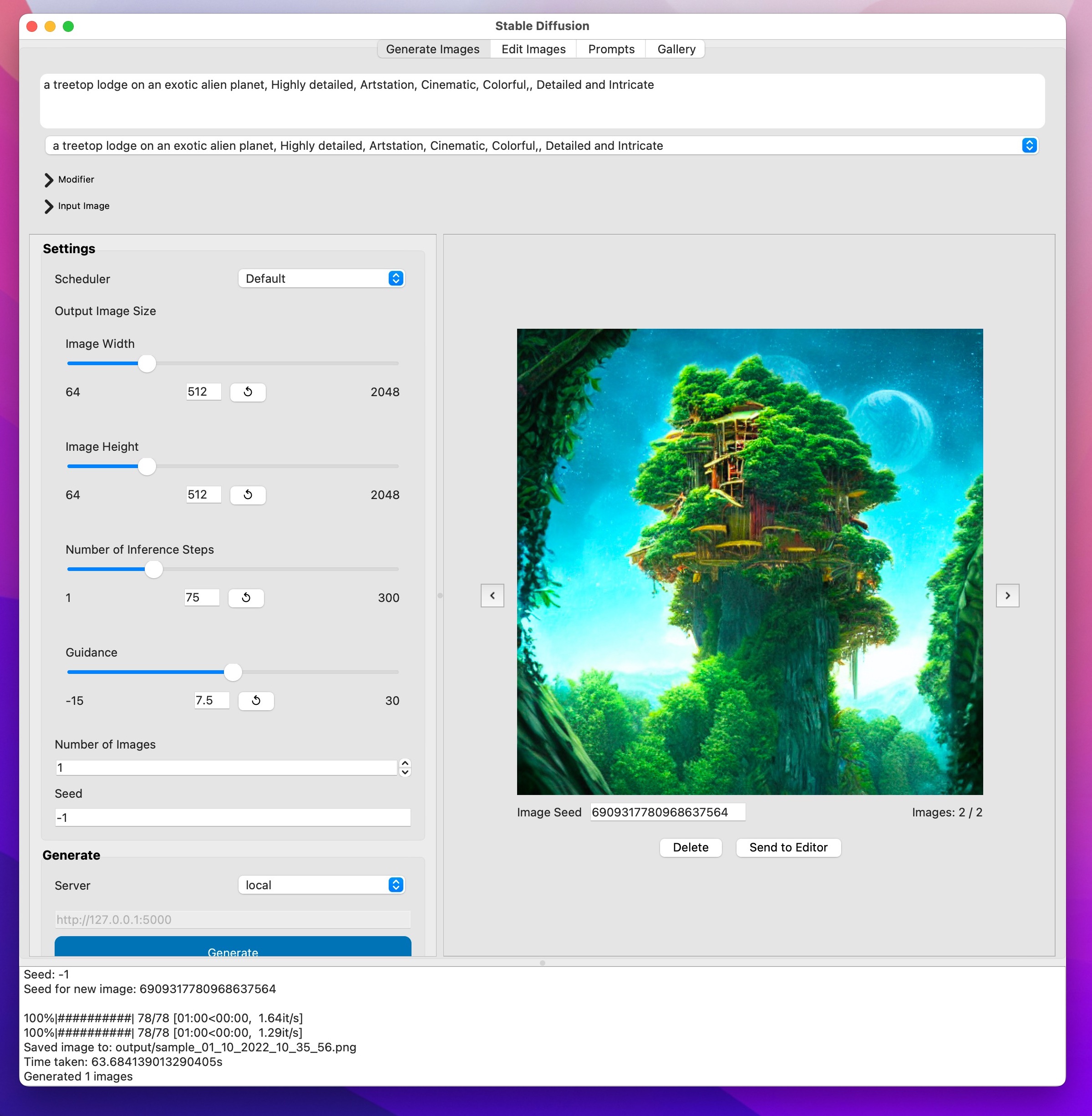
Task: Open the Server dropdown set to local
Action: [x=321, y=885]
